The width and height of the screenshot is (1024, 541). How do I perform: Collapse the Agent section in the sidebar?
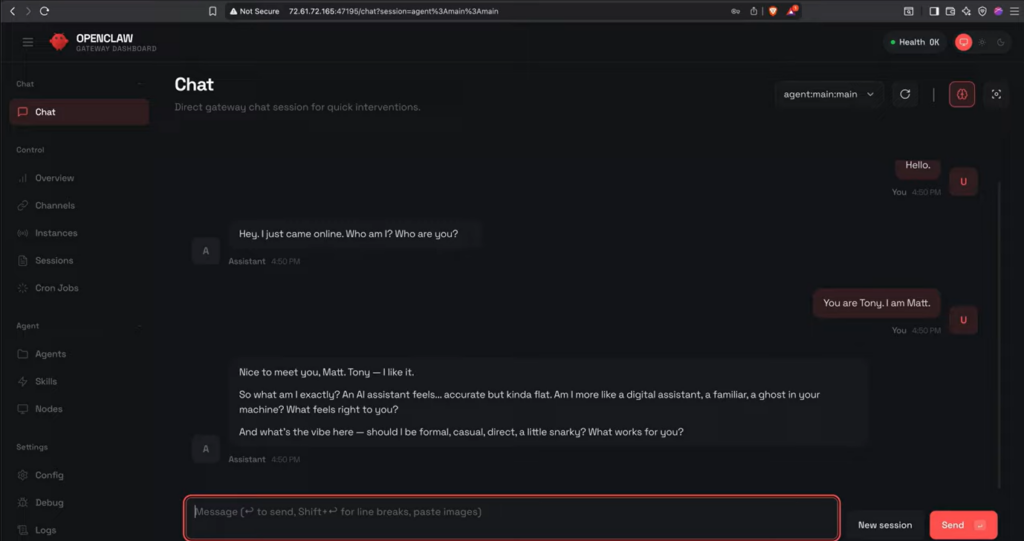(x=139, y=326)
